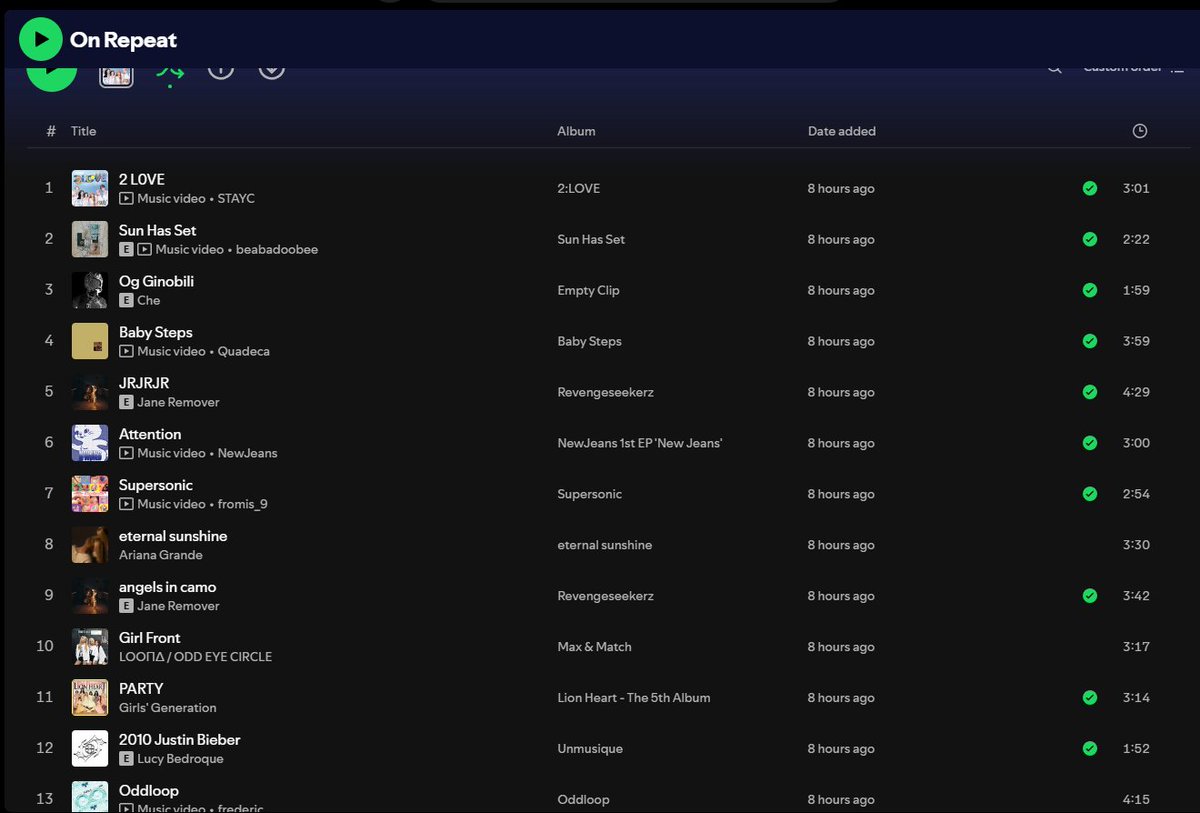Screen dimensions: 1200x813
Task: Open the Custom order sort dropdown
Action: 1134,69
